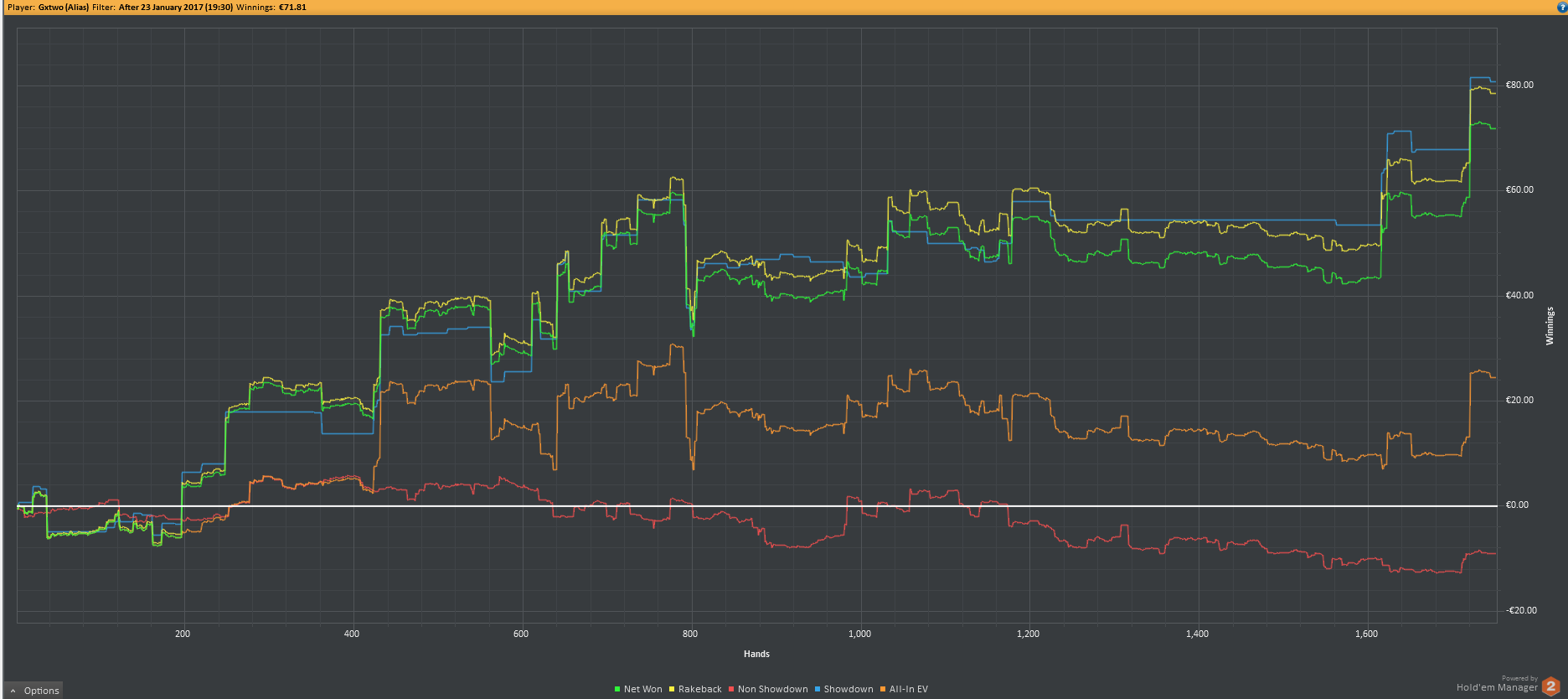1568x699 pixels.
Task: Select the Net Won legend label
Action: (643, 690)
